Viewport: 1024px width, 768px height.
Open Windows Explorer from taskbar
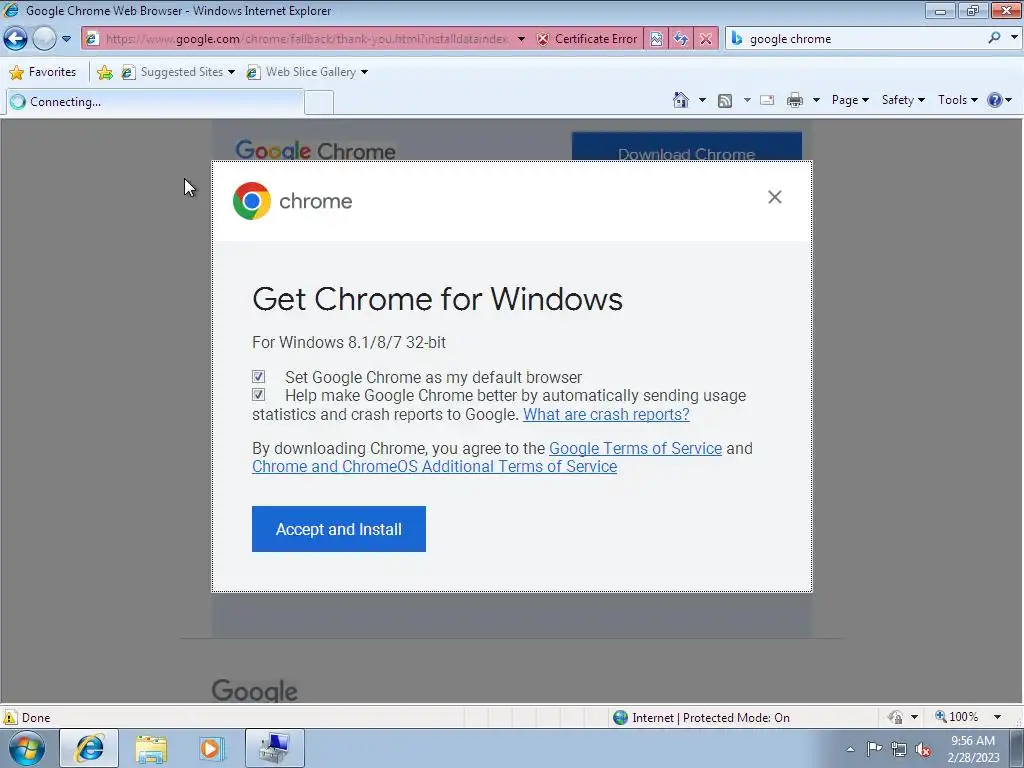tap(151, 750)
